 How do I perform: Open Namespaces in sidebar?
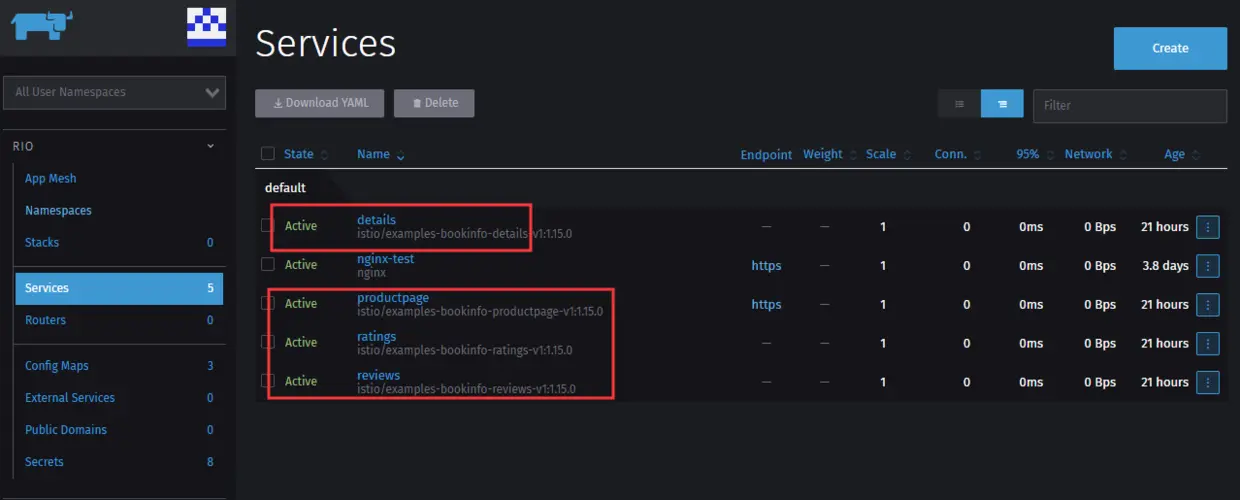pos(58,210)
